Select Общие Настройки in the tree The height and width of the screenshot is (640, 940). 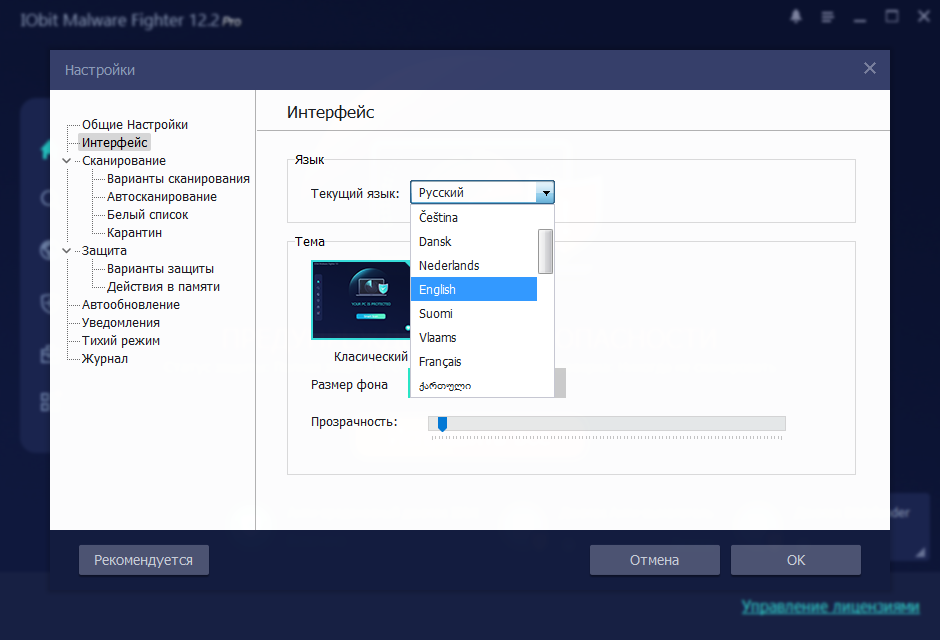point(135,125)
